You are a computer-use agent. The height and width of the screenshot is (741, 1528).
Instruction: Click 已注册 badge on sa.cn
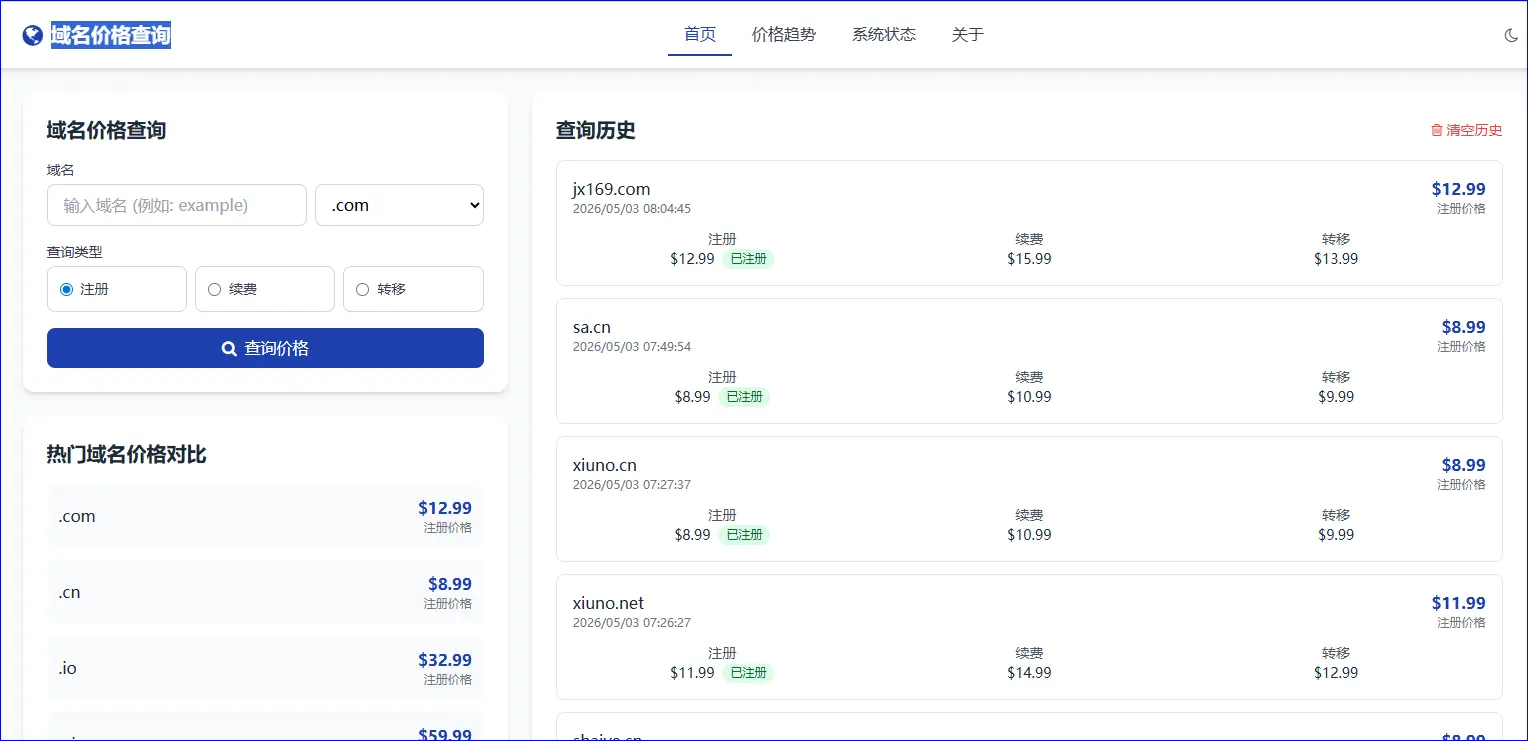coord(744,397)
